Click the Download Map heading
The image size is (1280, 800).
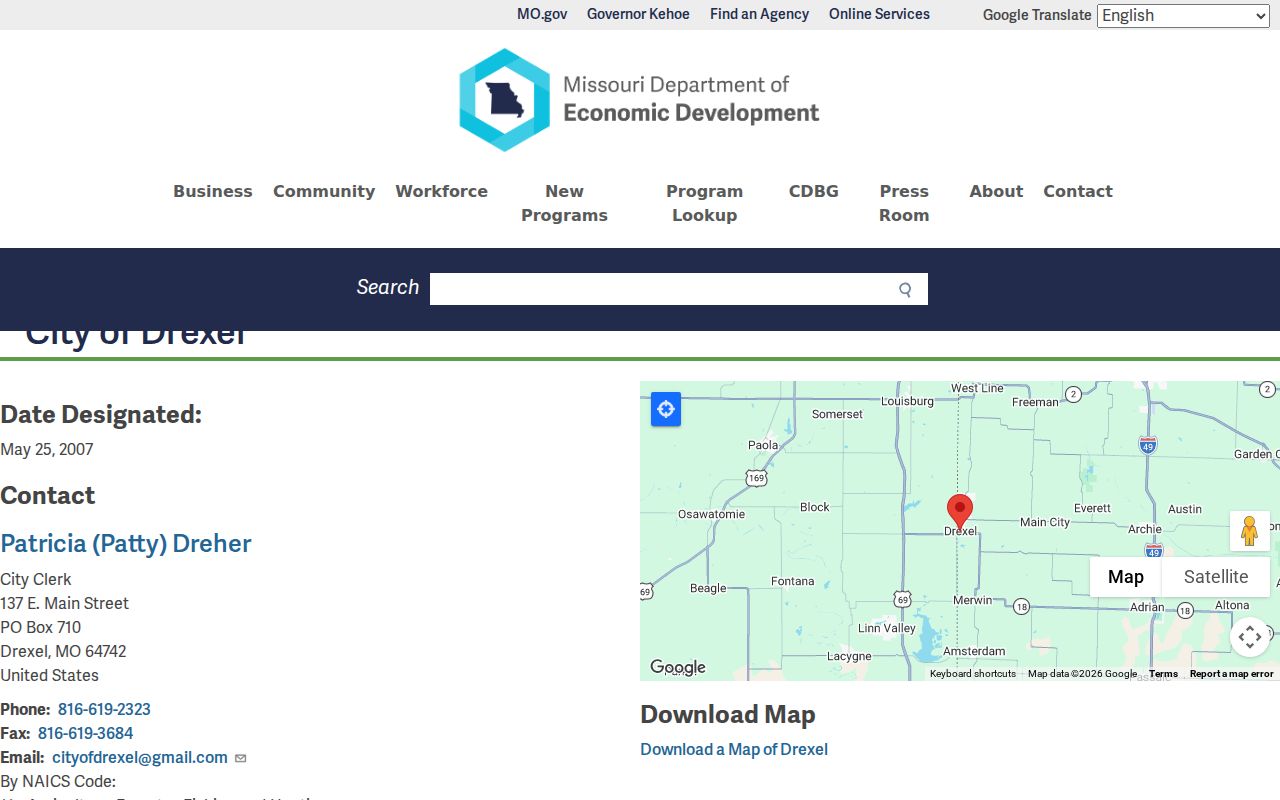728,714
